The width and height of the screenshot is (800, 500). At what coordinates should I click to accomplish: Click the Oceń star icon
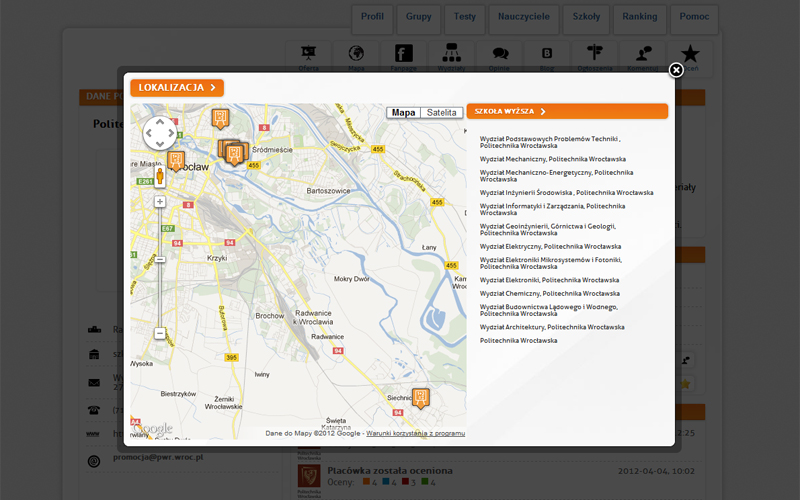tap(690, 54)
